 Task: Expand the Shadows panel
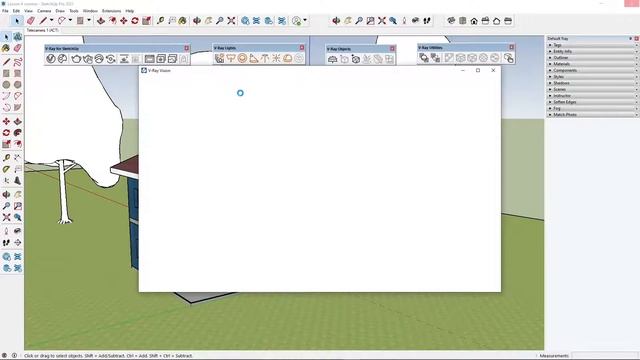click(x=592, y=83)
